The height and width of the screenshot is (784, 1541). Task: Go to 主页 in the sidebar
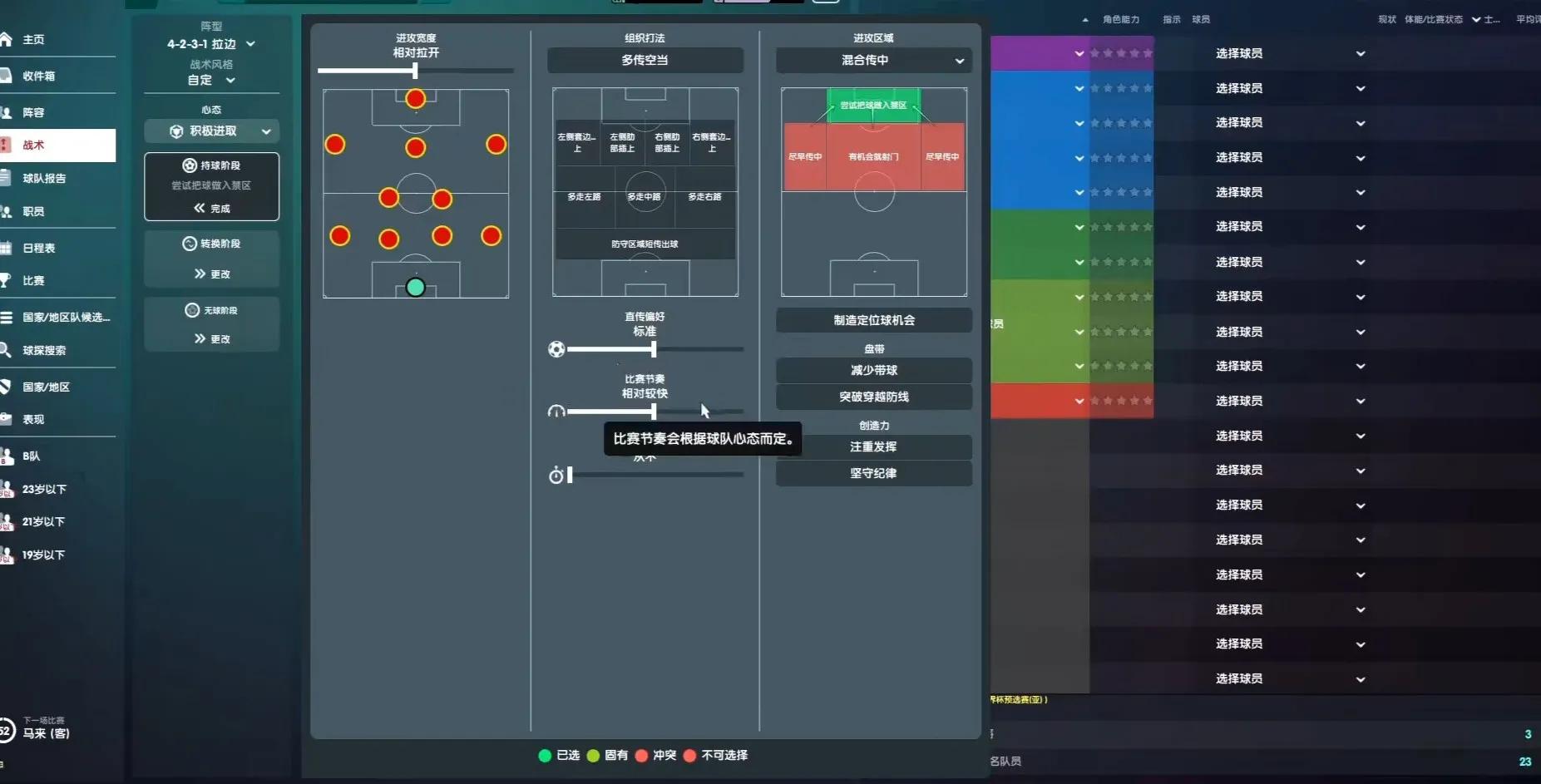tap(34, 40)
